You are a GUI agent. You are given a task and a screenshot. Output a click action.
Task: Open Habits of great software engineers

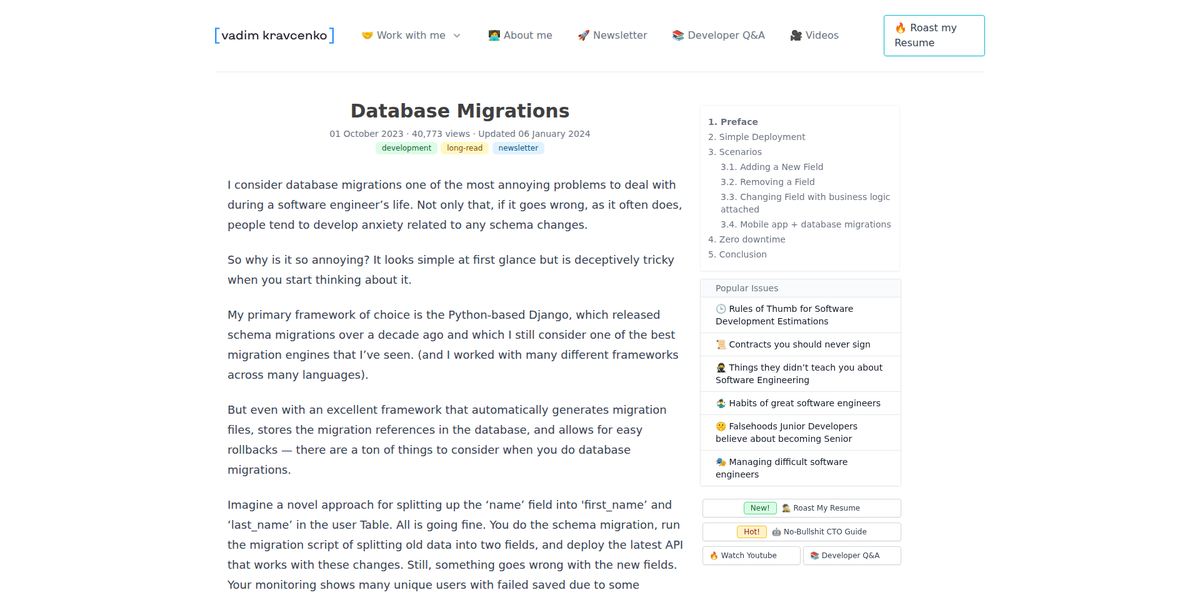click(x=804, y=403)
